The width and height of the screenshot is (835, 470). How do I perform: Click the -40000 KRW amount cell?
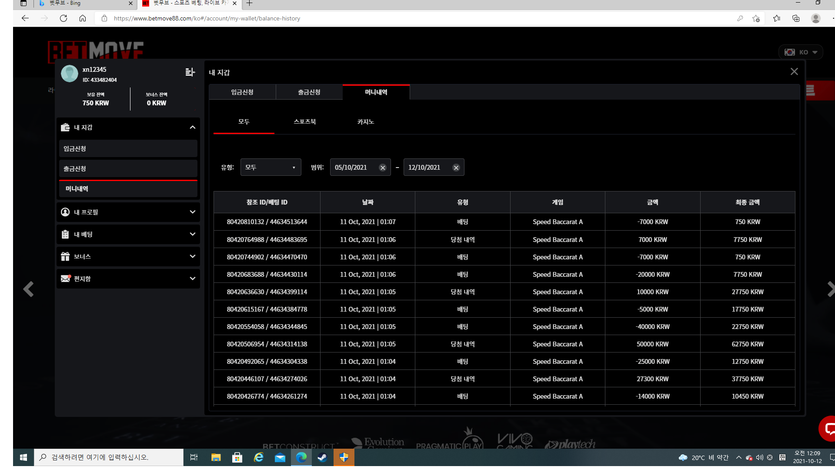pos(653,327)
